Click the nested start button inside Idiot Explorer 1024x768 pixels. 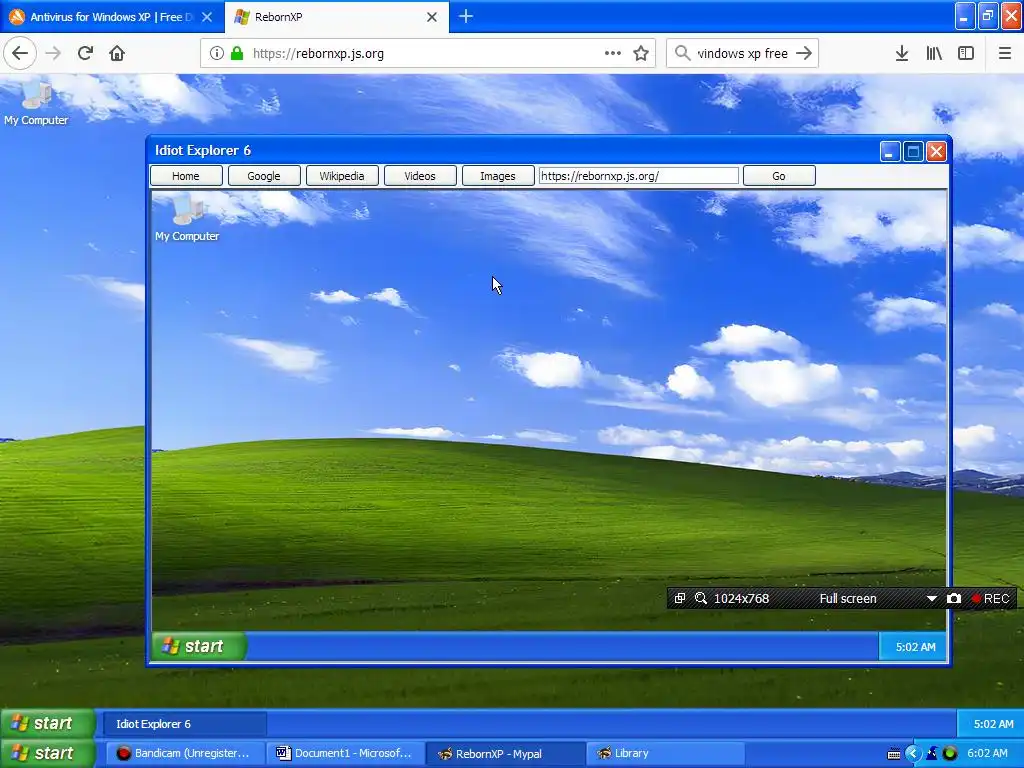(x=199, y=647)
